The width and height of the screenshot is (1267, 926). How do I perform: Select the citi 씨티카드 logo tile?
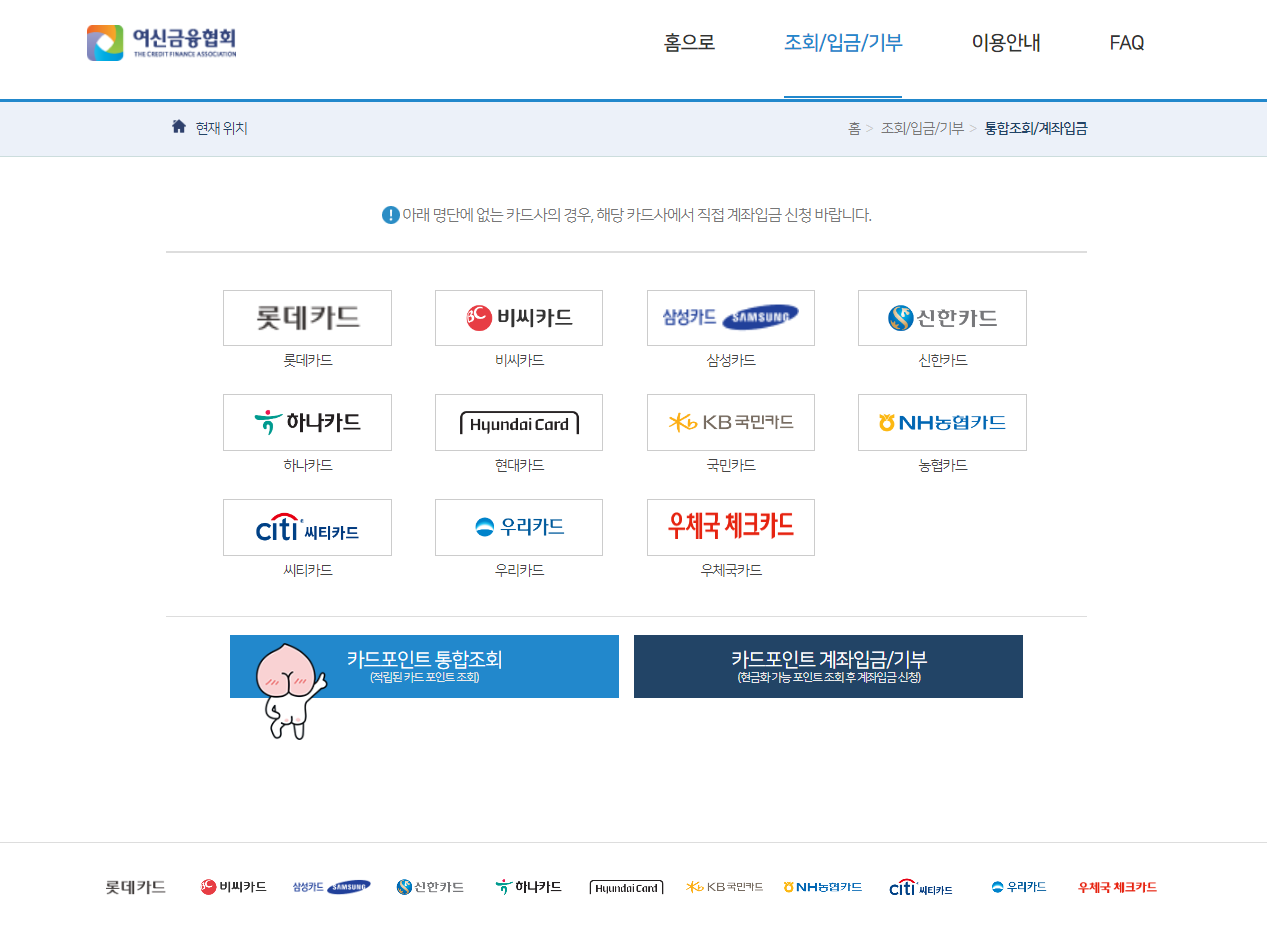coord(307,527)
